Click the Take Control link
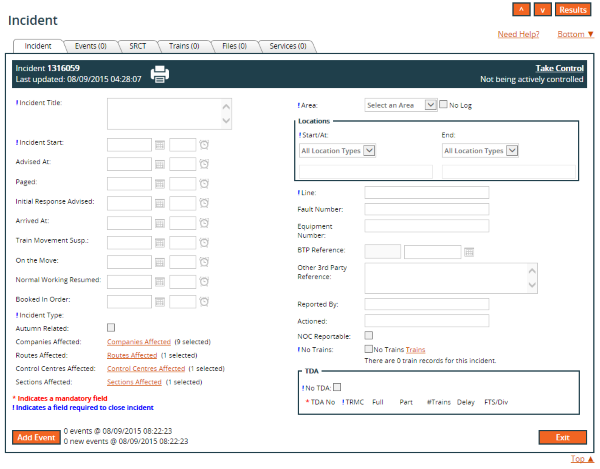 (x=559, y=67)
